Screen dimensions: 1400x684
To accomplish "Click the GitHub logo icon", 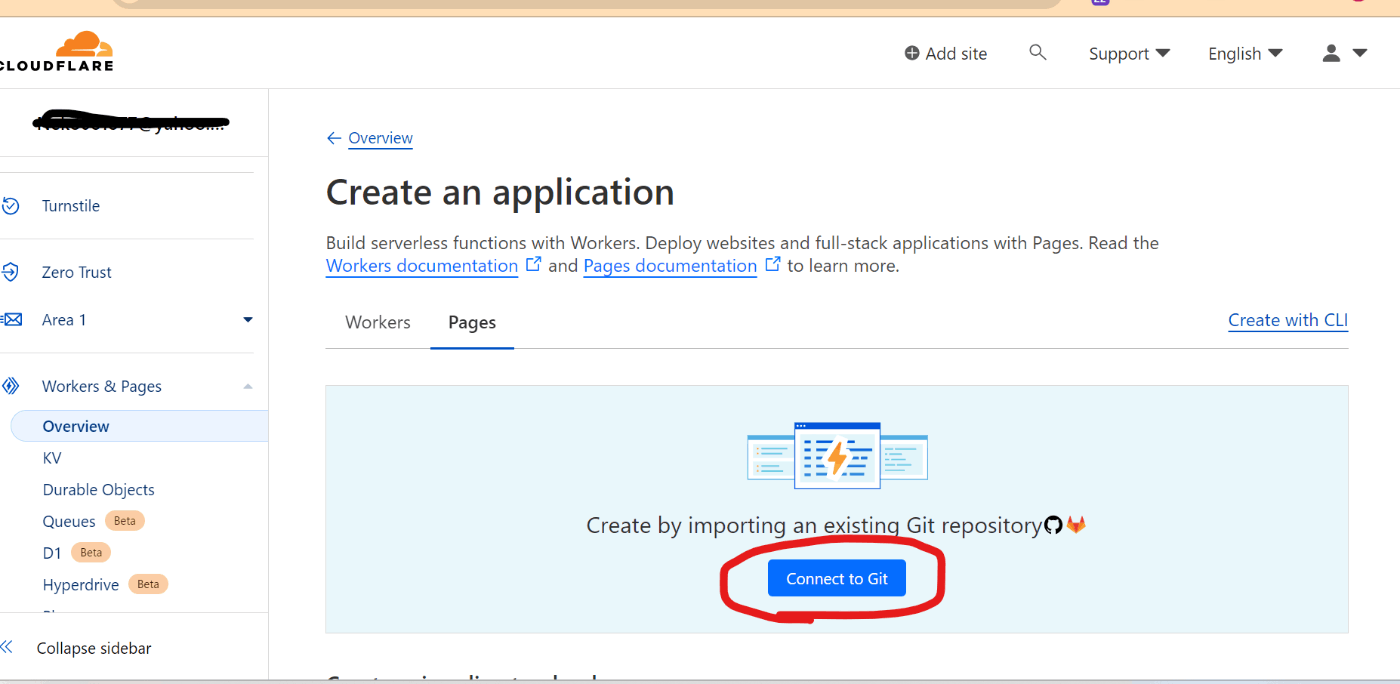I will 1053,525.
